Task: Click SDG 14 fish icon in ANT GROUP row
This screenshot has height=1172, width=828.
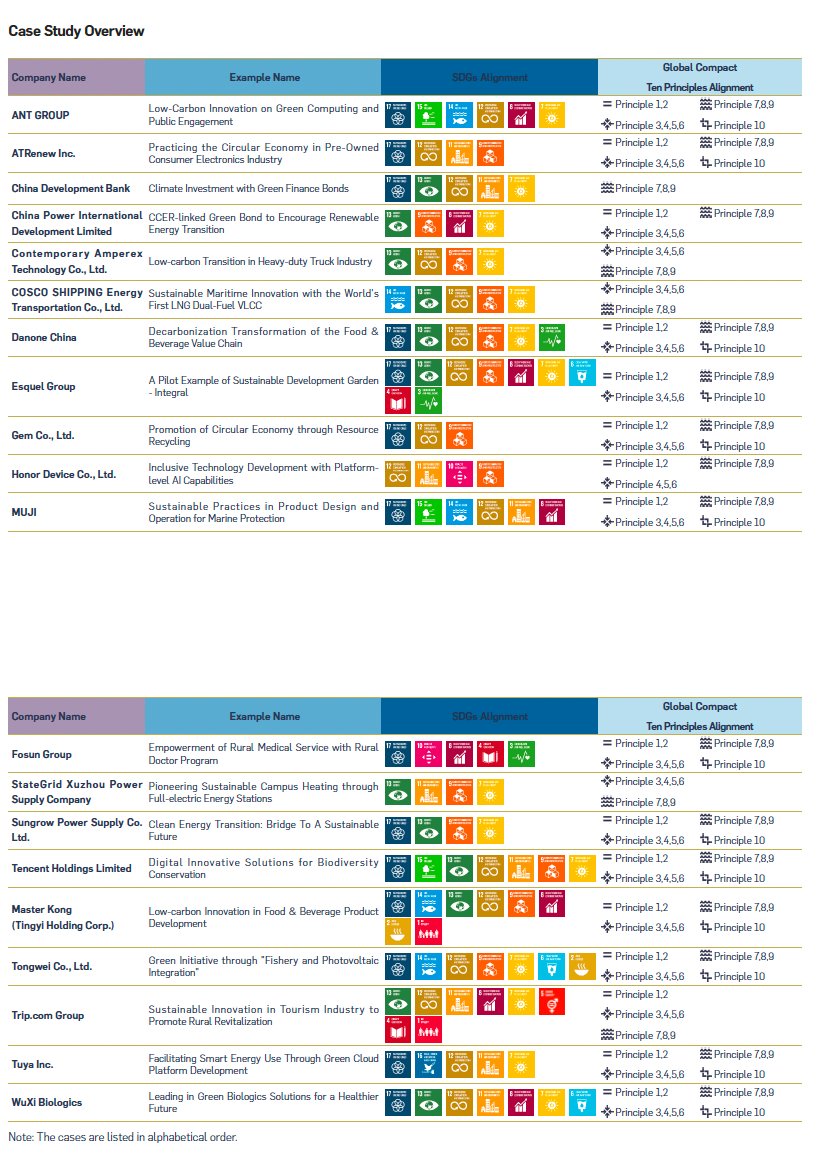Action: coord(460,115)
